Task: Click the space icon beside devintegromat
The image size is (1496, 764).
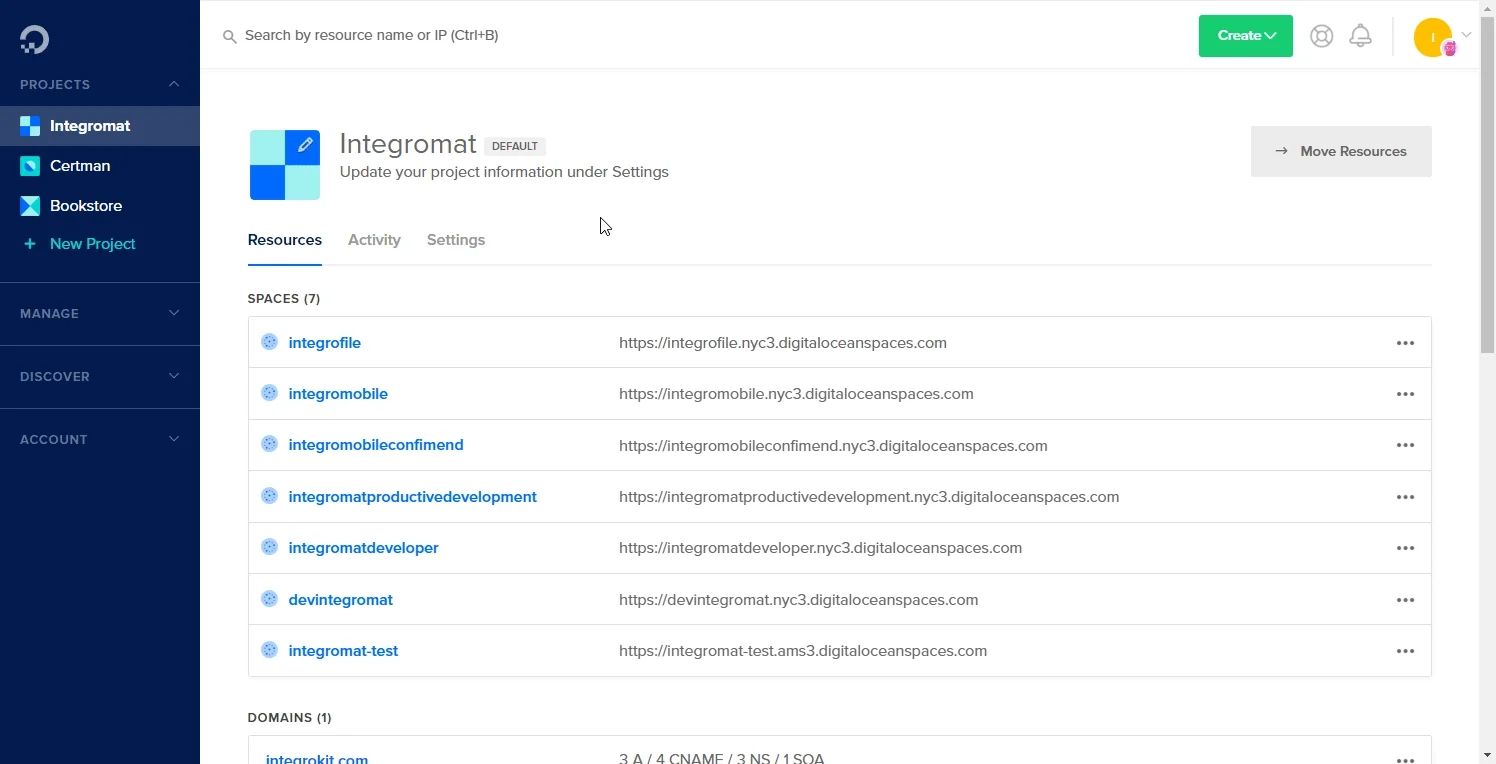Action: click(269, 599)
